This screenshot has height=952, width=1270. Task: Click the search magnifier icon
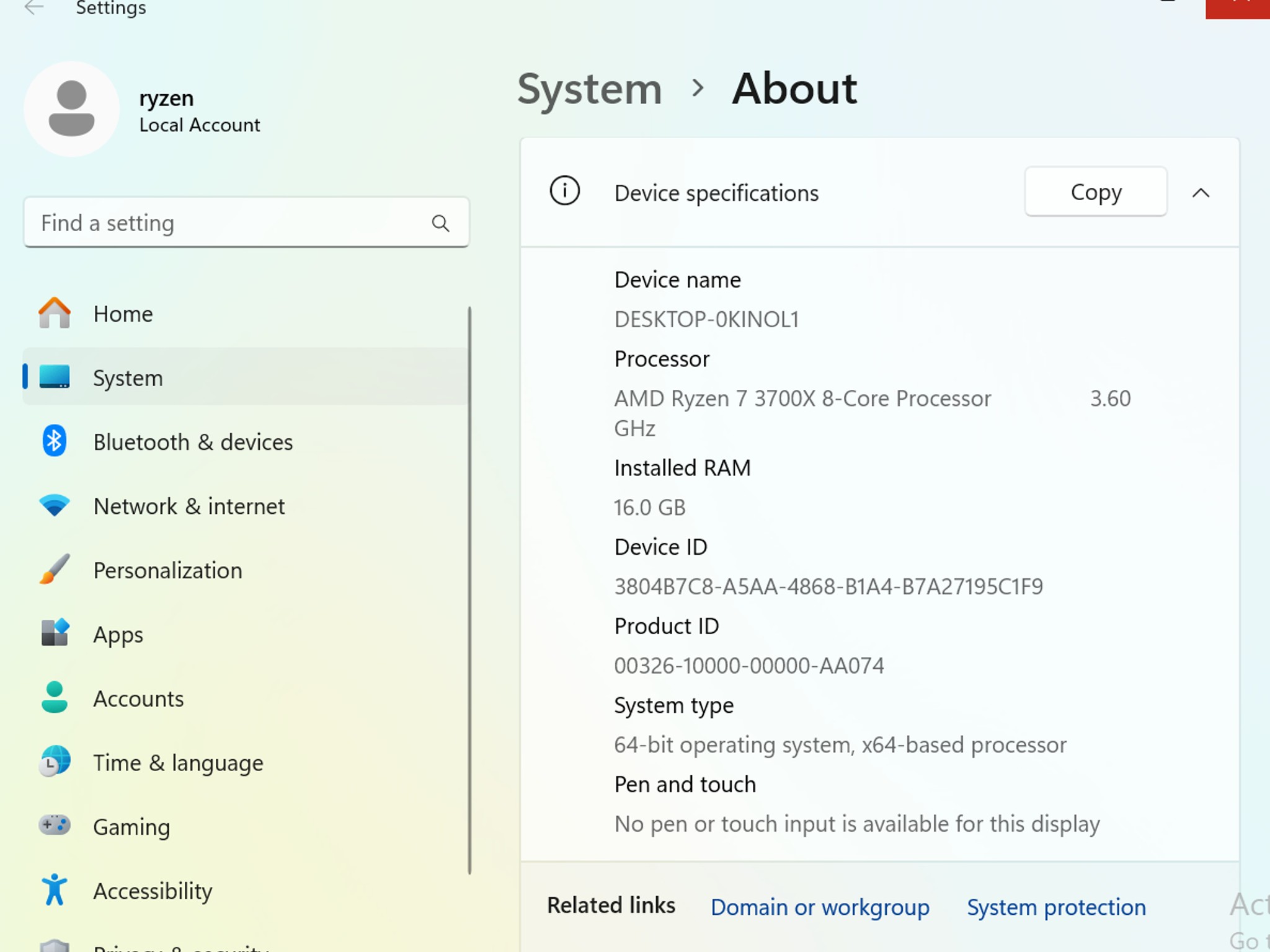coord(440,223)
